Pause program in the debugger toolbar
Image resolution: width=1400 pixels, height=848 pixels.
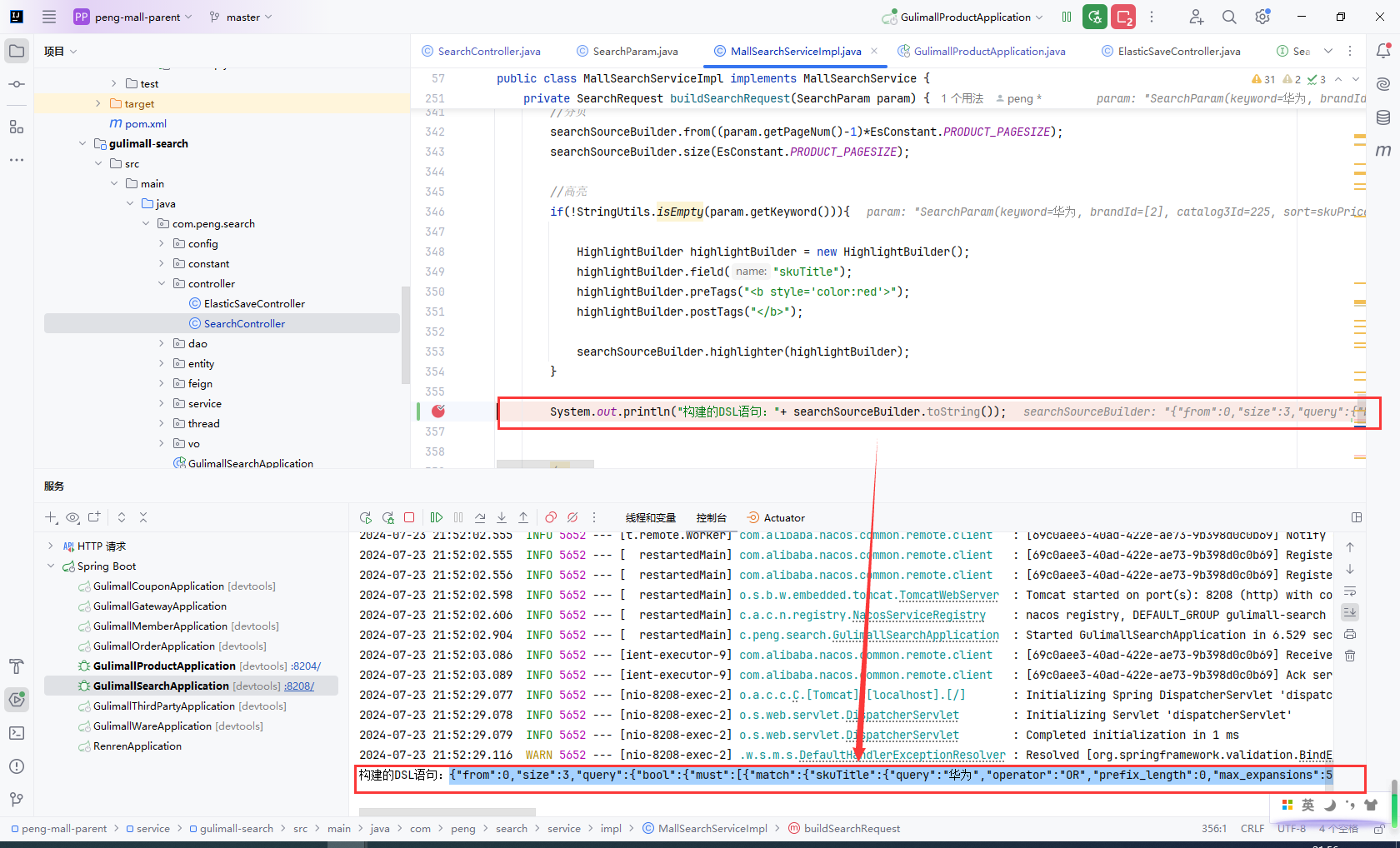click(458, 517)
